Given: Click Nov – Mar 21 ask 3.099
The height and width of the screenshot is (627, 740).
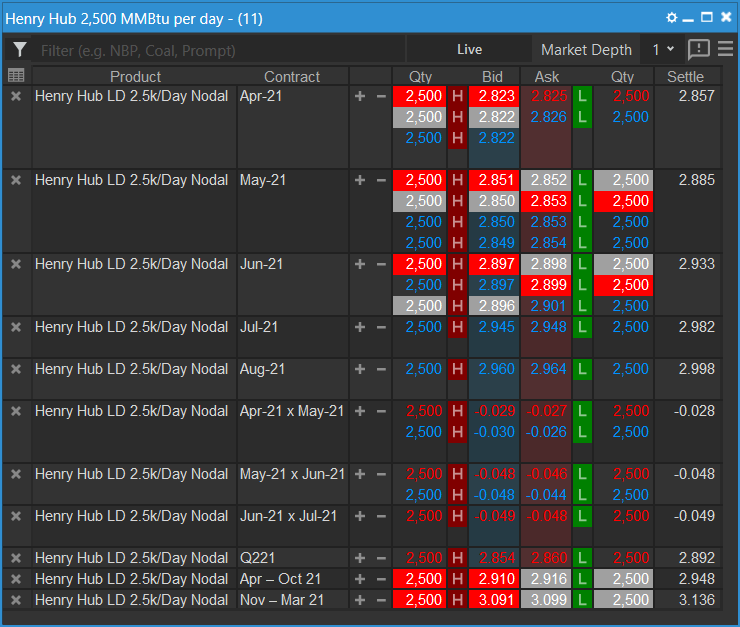Looking at the screenshot, I should click(546, 600).
